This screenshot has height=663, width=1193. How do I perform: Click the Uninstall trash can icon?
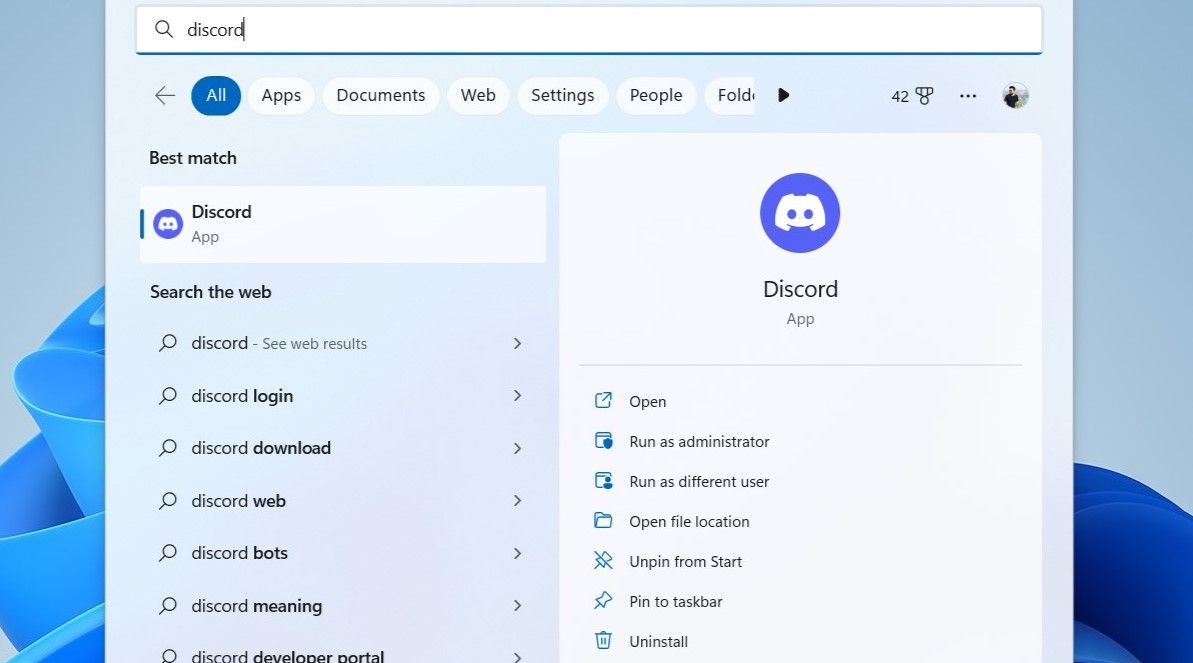click(603, 640)
